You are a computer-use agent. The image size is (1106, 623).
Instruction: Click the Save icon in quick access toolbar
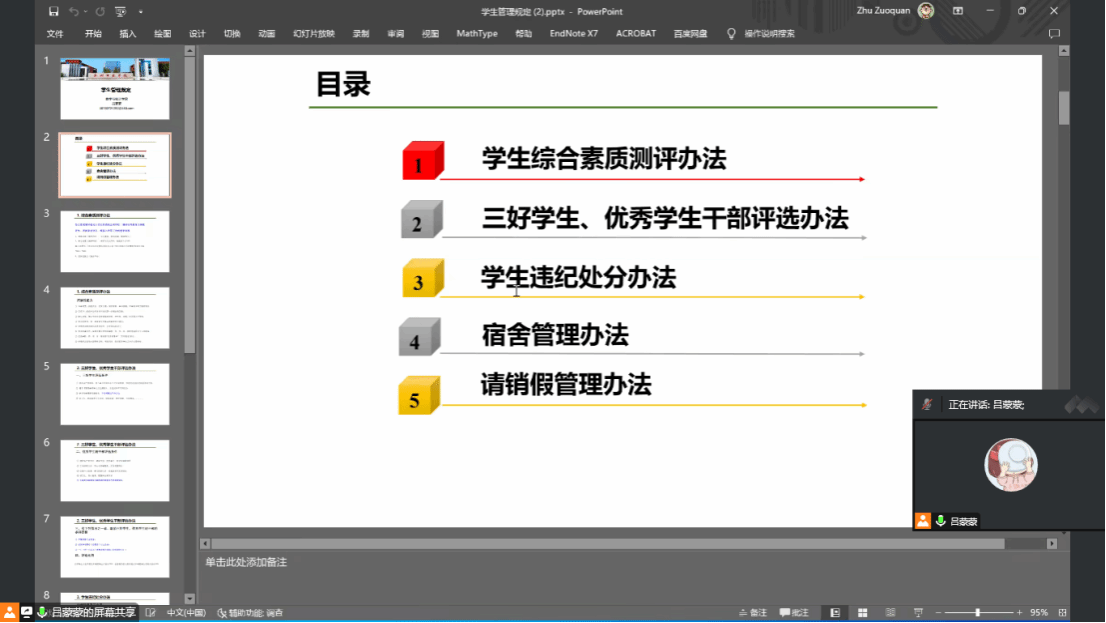click(x=54, y=11)
